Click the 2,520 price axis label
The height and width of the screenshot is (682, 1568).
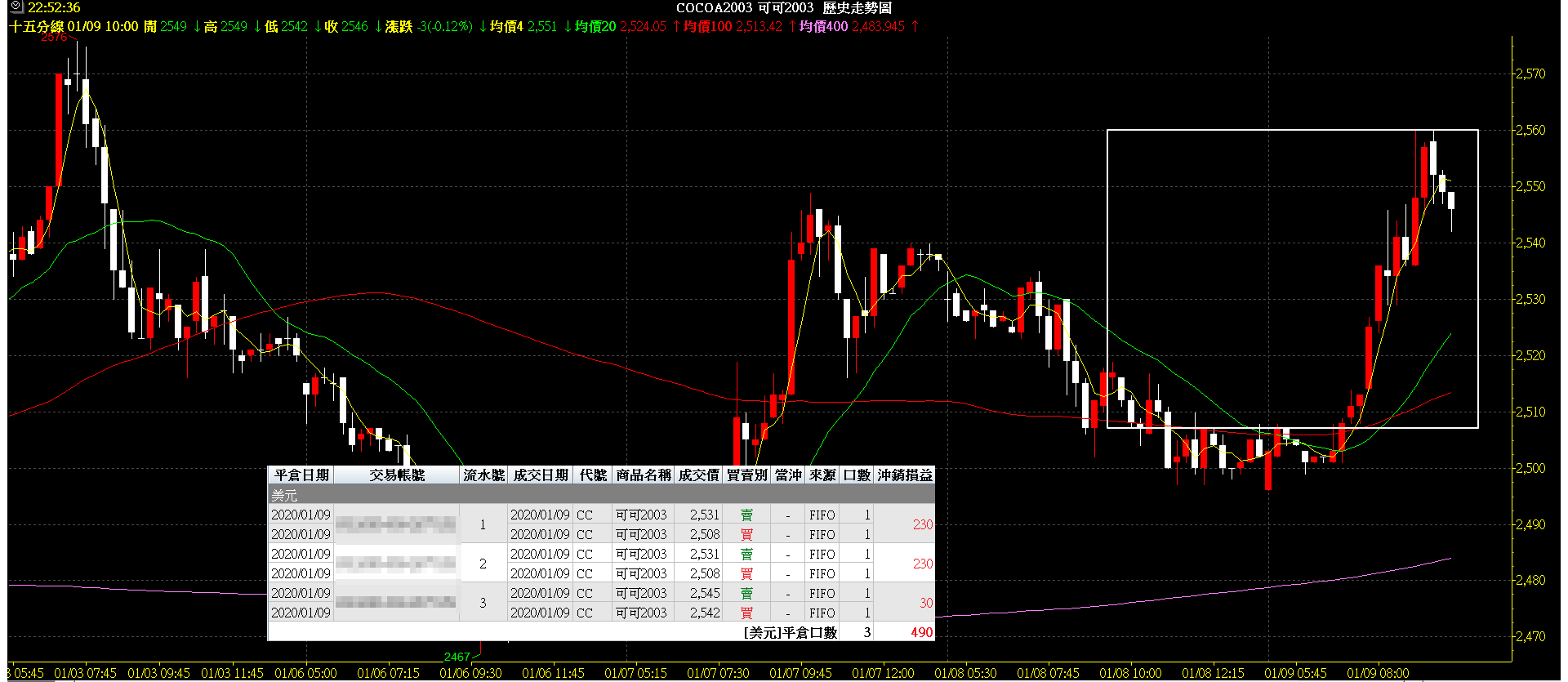[1530, 355]
